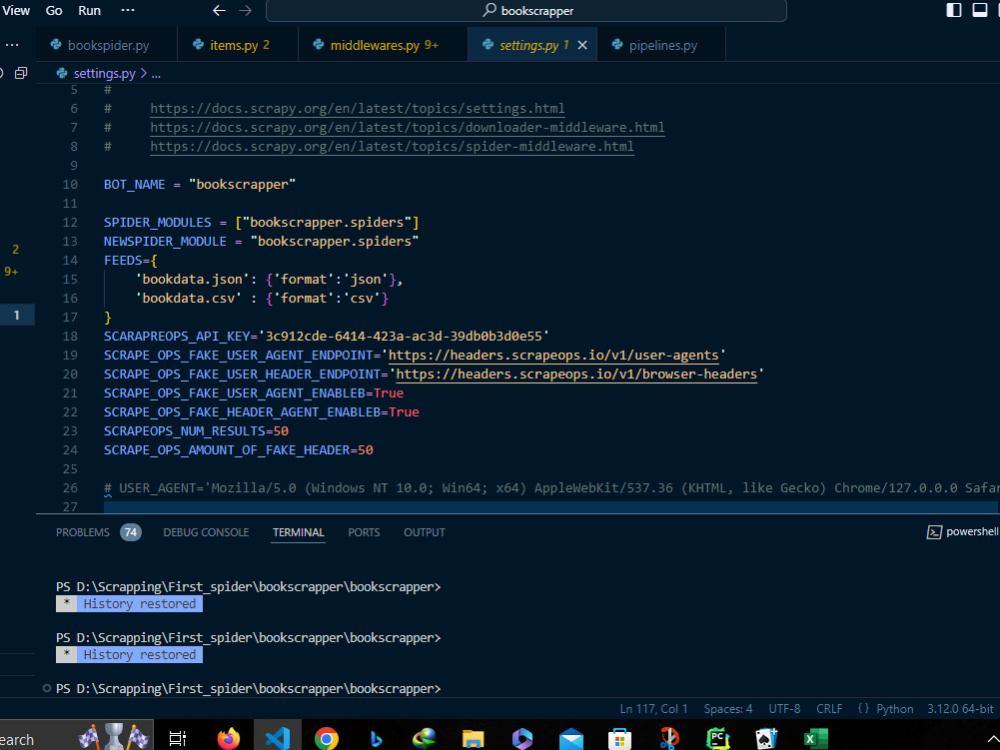Click the Windows taskbar search box

(77, 735)
